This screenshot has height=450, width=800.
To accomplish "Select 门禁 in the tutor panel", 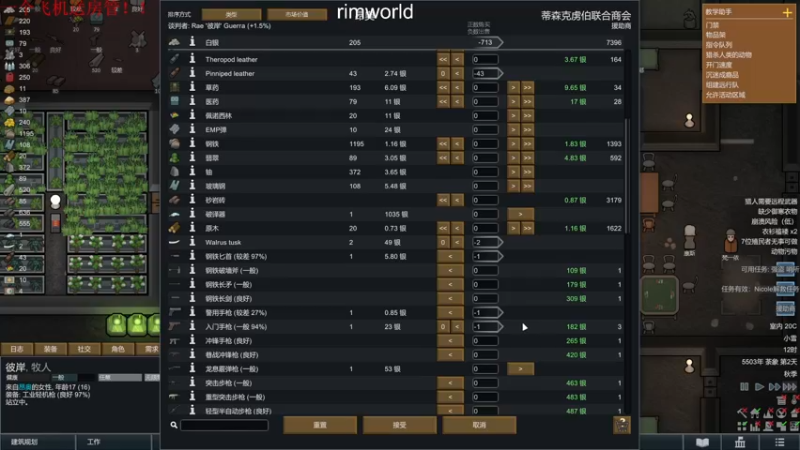I will coord(712,25).
